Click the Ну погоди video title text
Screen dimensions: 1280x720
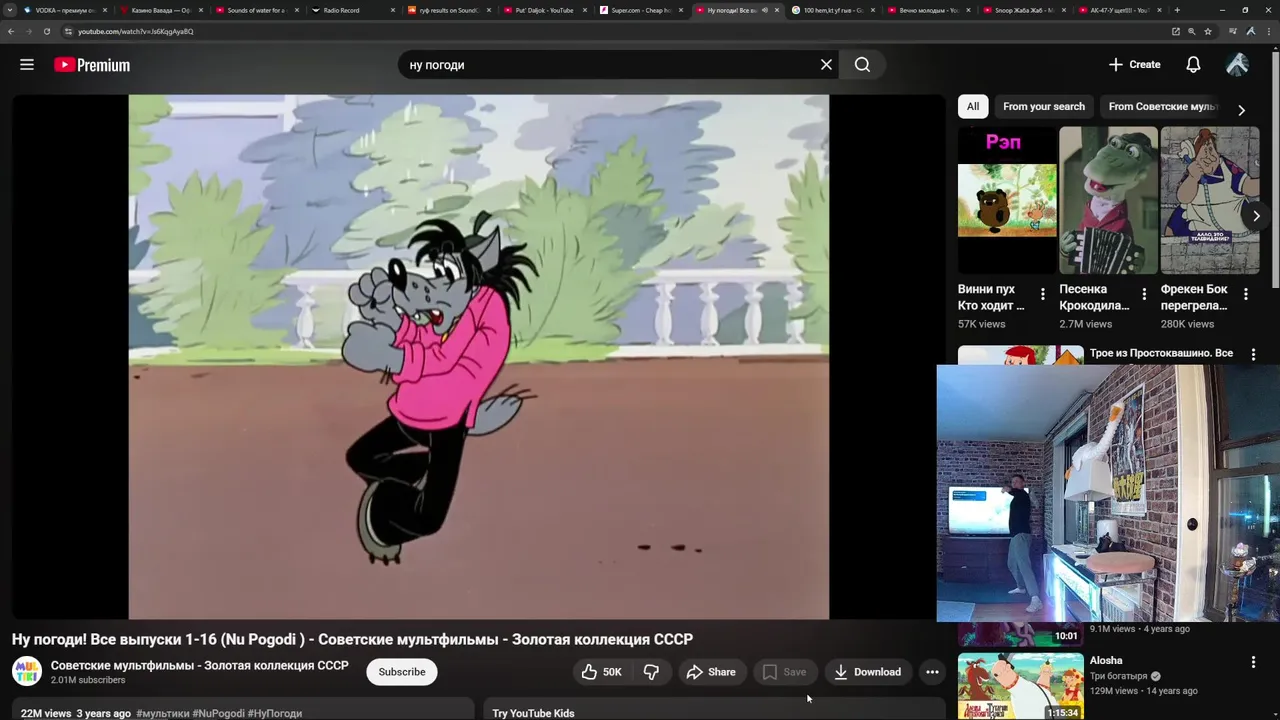click(x=352, y=640)
